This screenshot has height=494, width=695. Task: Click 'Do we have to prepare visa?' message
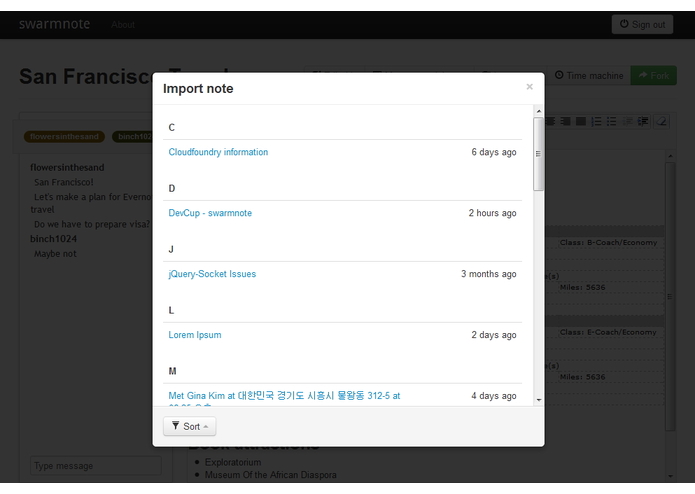[x=92, y=224]
